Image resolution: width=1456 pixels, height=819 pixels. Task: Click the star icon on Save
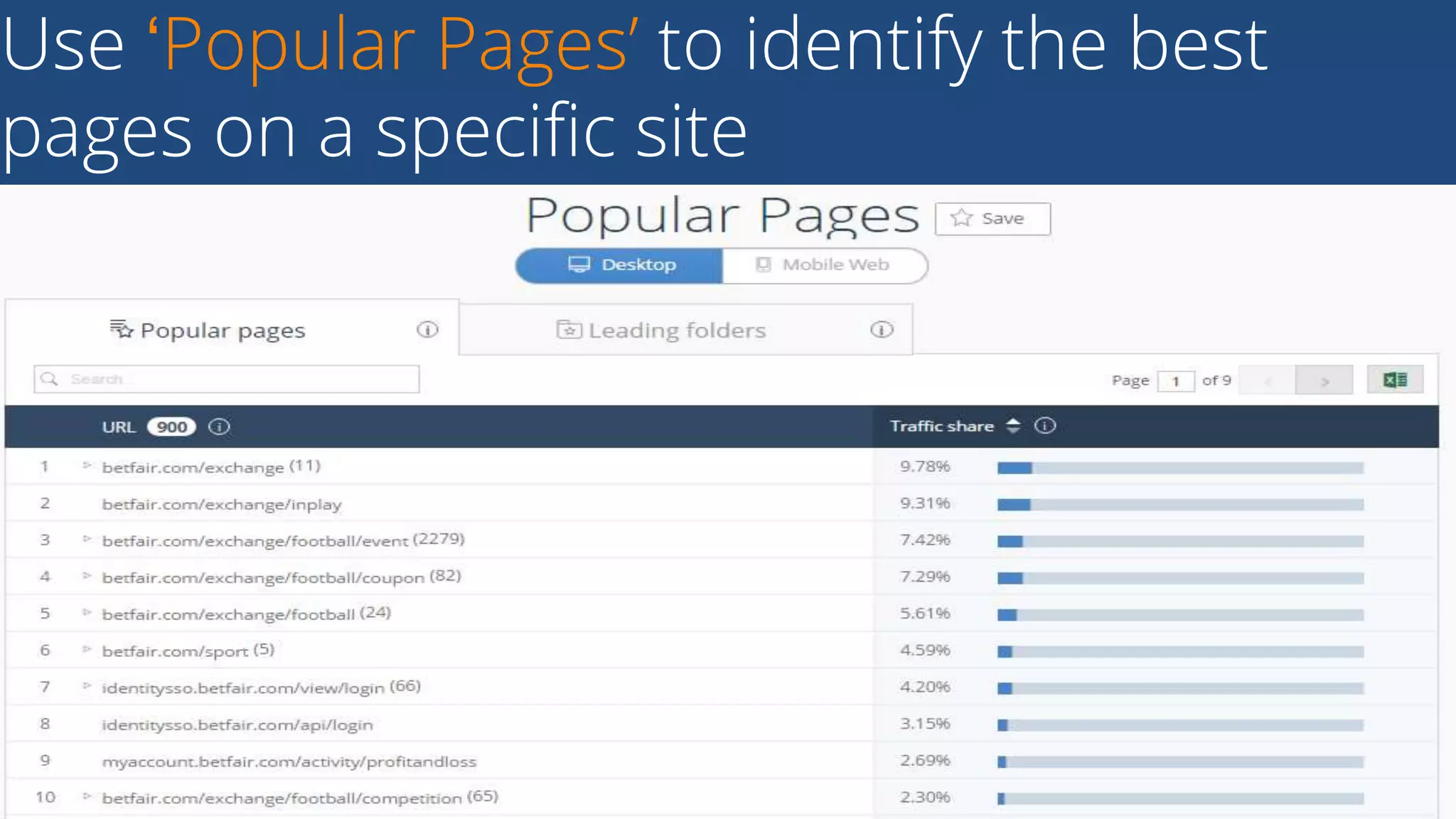click(961, 218)
